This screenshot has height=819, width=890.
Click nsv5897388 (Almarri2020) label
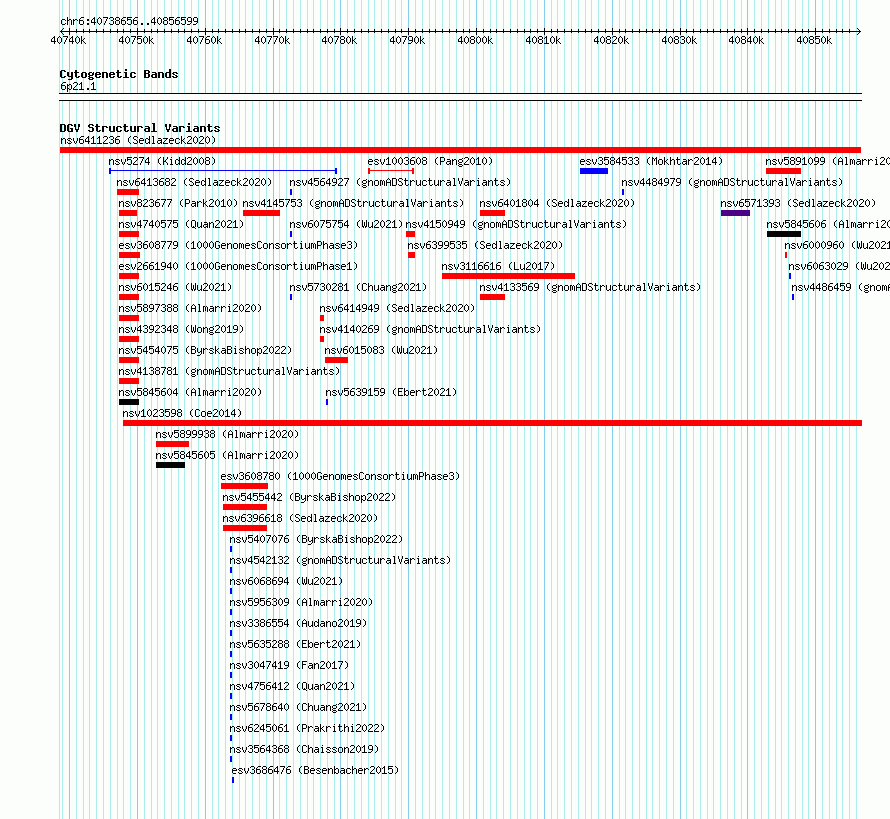click(190, 308)
